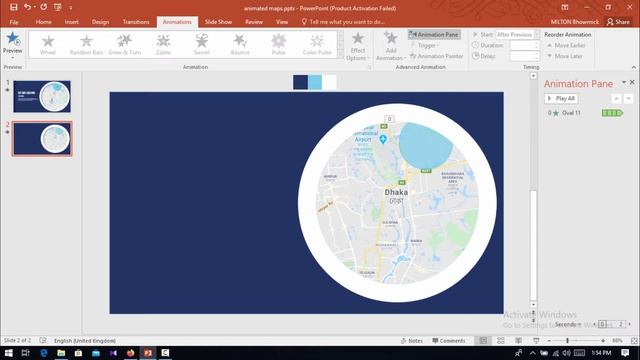Save the presentation with the Save icon
The image size is (640, 360).
(13, 7)
